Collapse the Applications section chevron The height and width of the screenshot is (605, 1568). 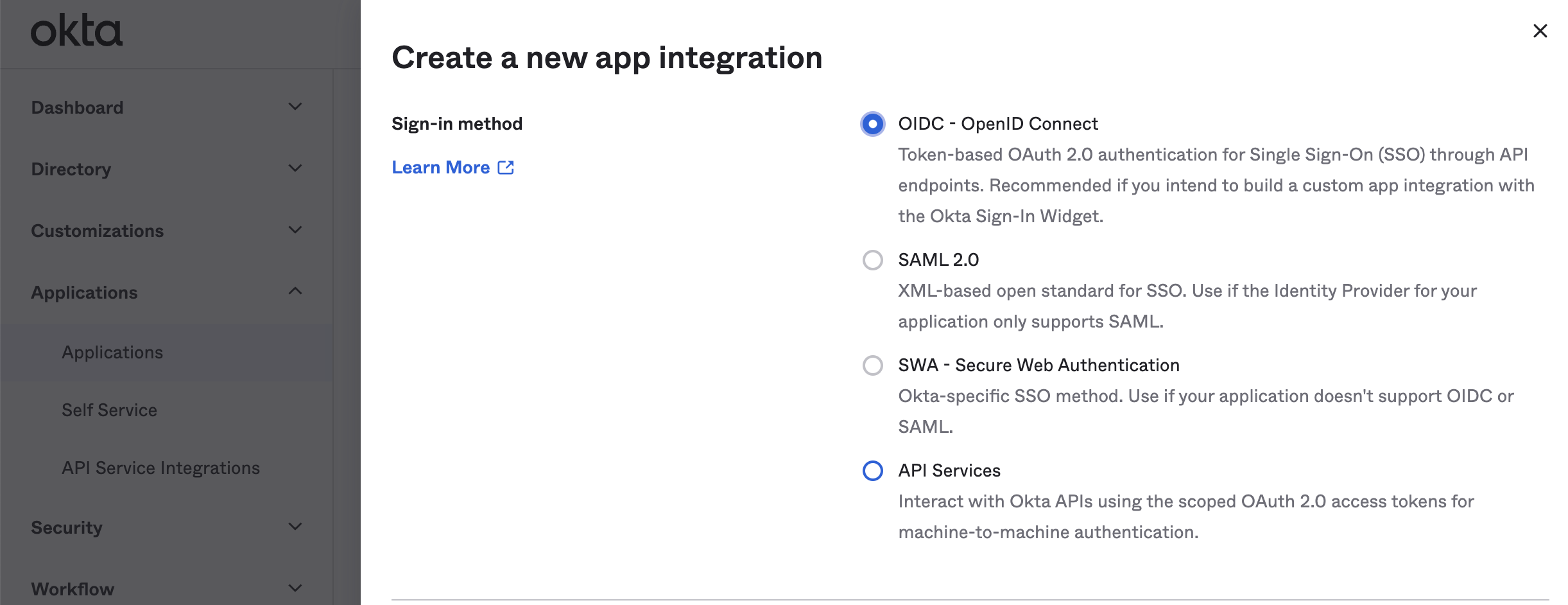295,292
